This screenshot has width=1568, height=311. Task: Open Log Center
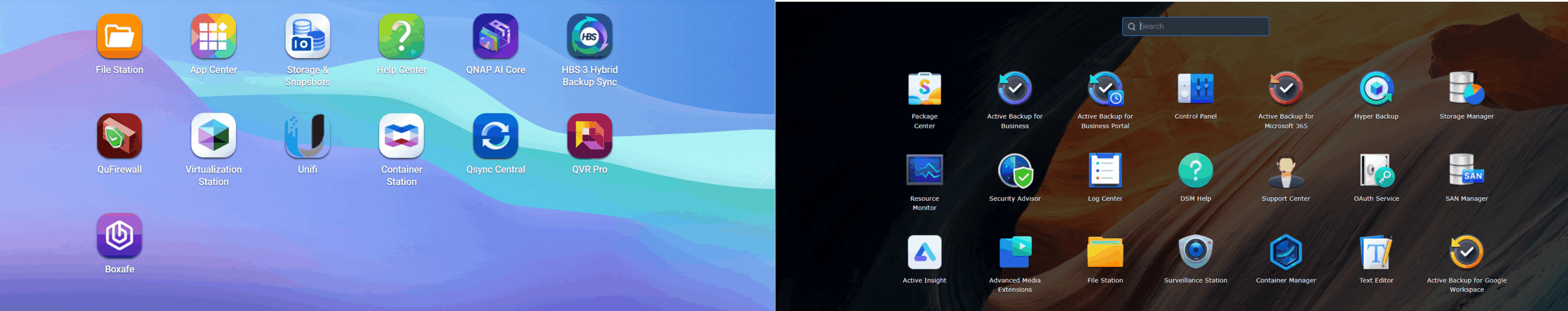pos(1105,170)
